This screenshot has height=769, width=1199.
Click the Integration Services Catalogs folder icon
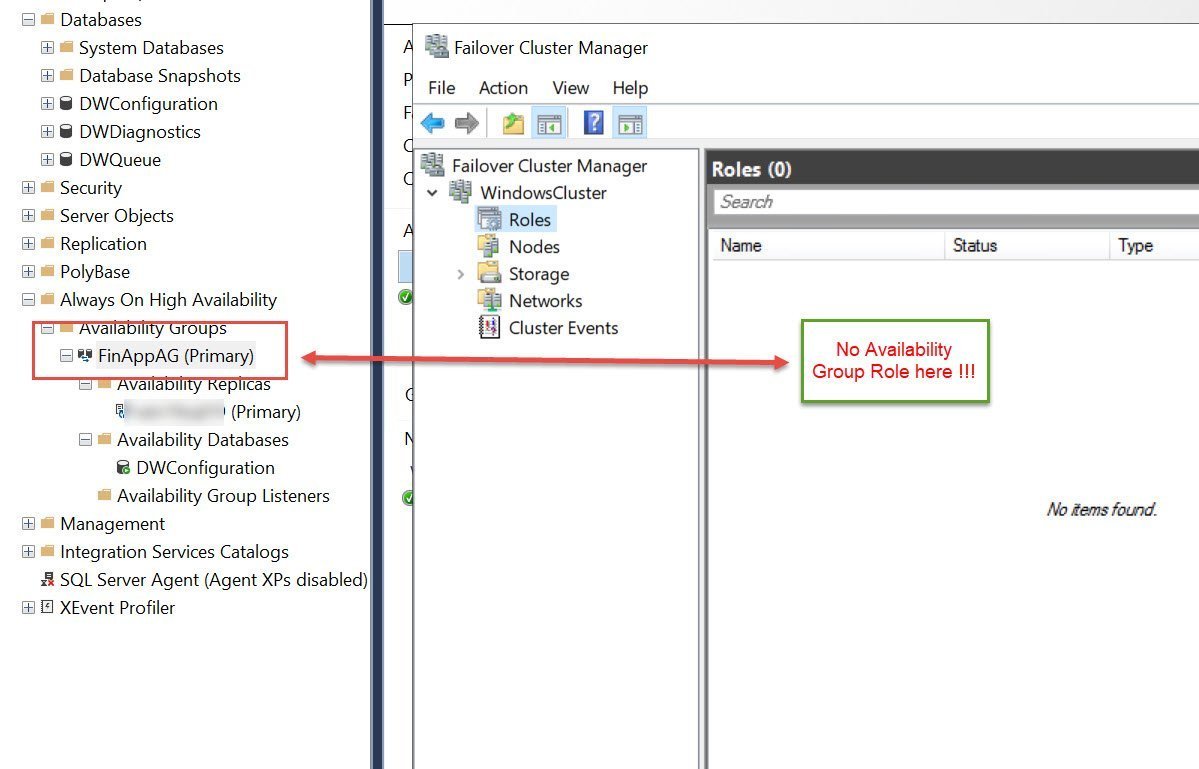47,551
